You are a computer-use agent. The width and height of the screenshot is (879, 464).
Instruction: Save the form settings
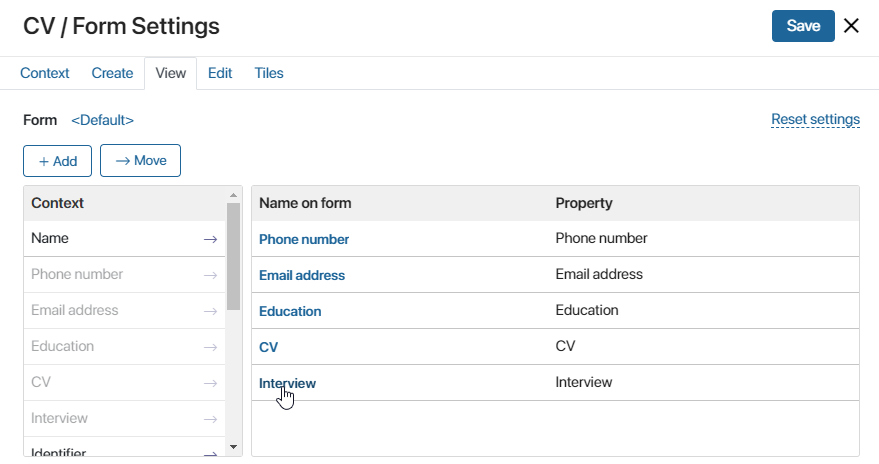tap(803, 26)
